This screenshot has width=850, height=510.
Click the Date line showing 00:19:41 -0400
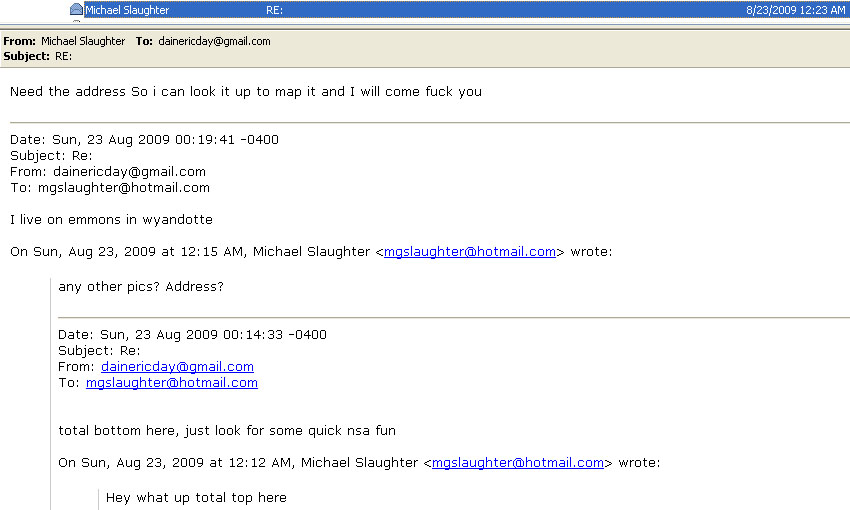[x=144, y=140]
